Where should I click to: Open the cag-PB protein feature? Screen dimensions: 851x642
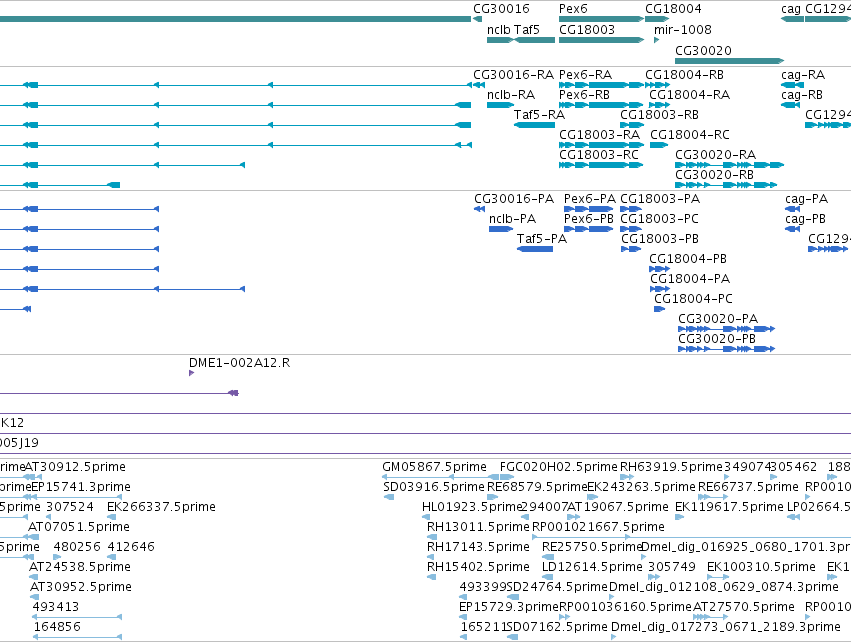792,229
